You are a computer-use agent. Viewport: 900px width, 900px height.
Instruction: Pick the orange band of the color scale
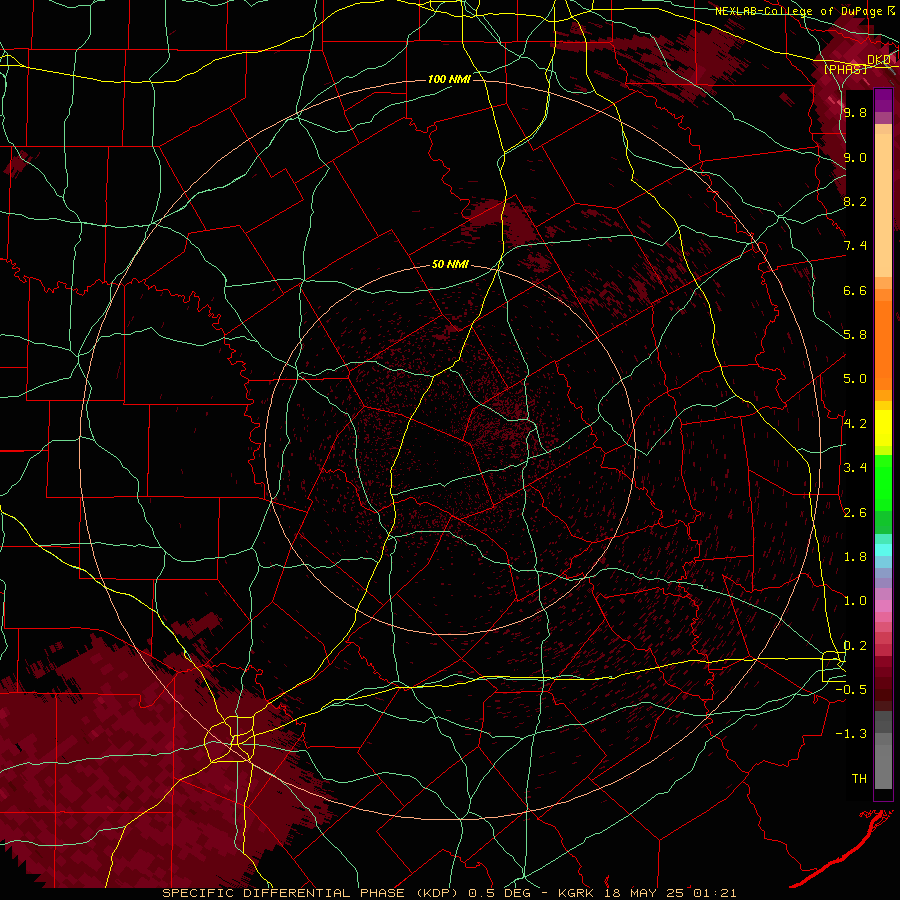pyautogui.click(x=883, y=344)
